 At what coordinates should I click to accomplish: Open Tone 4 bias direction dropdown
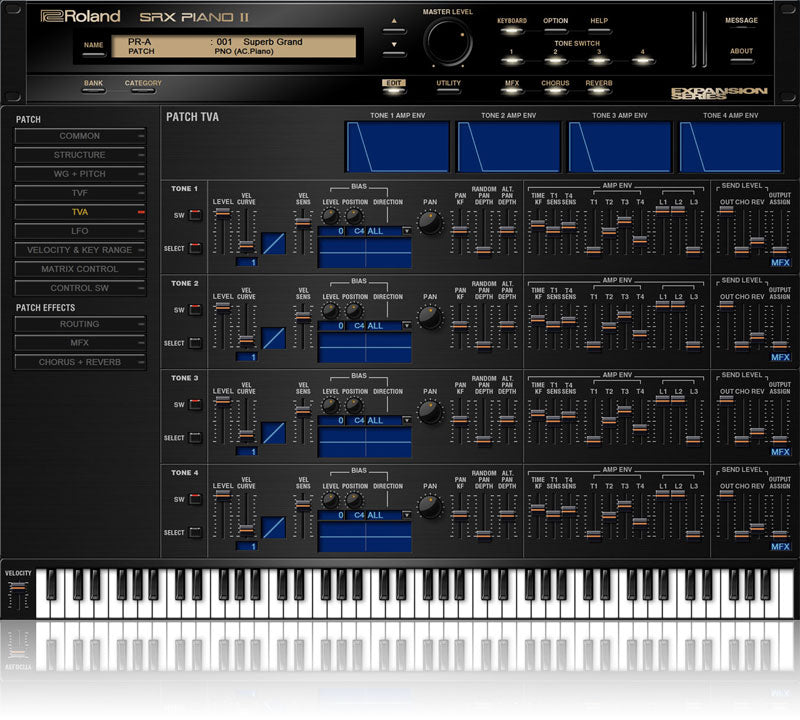click(x=407, y=515)
